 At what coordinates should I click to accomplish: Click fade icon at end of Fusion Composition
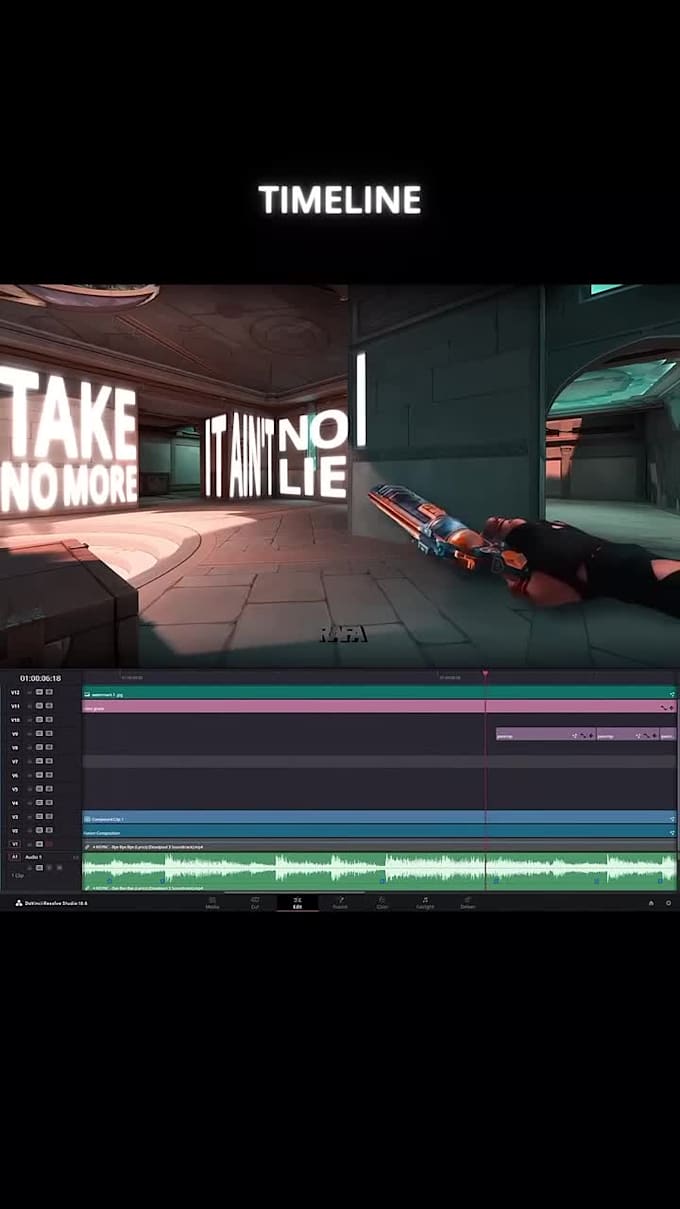[x=672, y=831]
